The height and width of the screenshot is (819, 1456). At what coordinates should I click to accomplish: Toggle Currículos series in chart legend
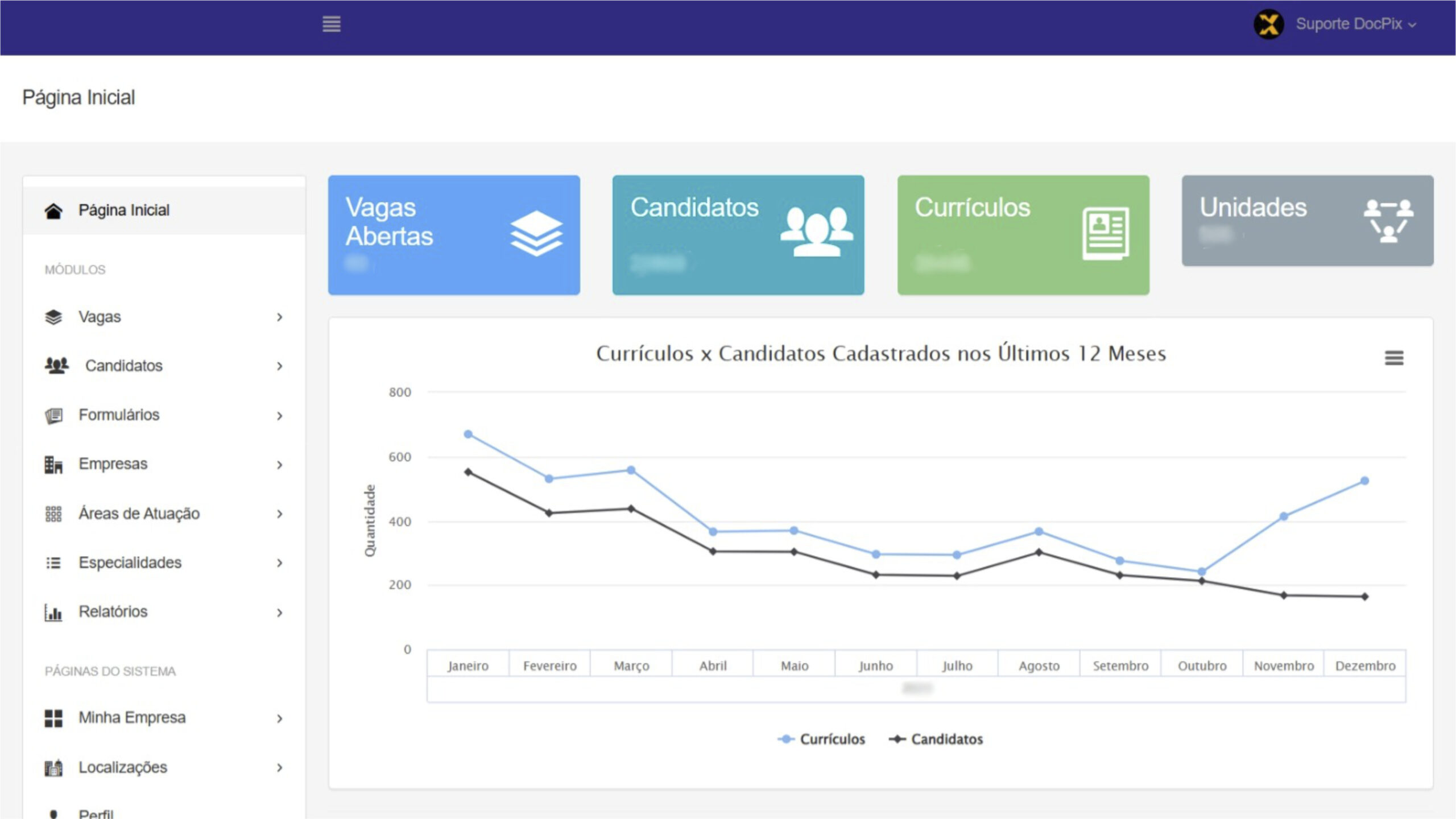point(821,739)
